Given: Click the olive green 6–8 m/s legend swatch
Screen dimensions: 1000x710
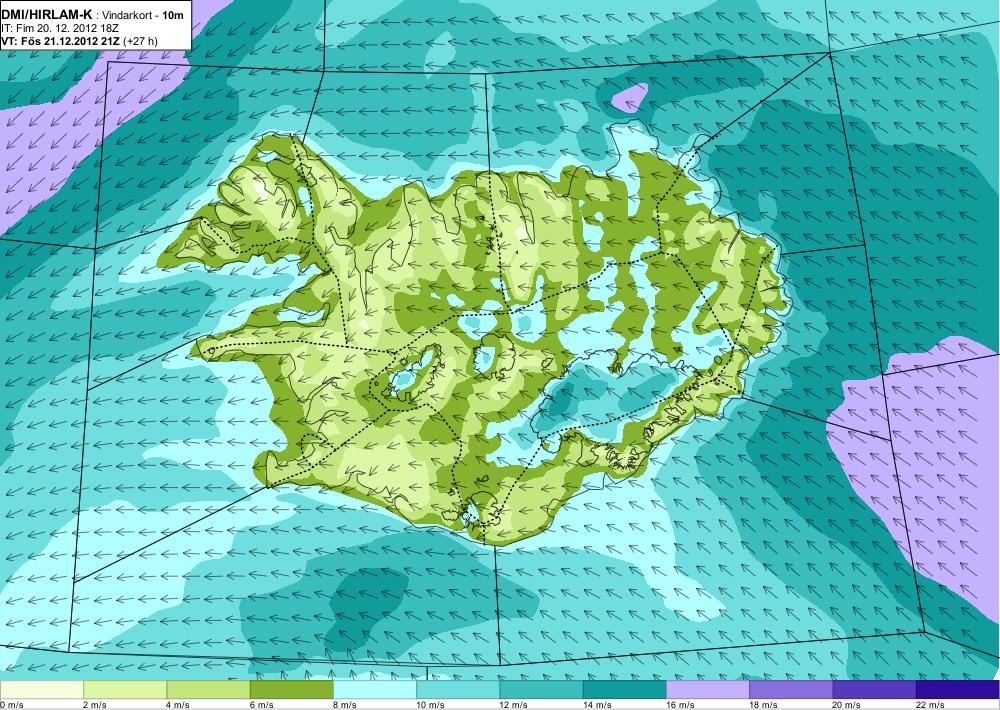Looking at the screenshot, I should tap(291, 690).
